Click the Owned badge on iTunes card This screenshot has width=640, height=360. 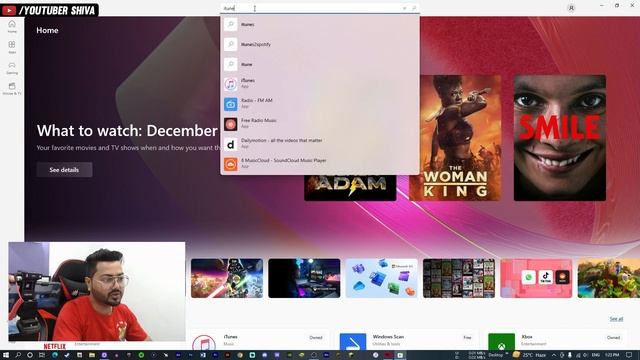(x=316, y=338)
